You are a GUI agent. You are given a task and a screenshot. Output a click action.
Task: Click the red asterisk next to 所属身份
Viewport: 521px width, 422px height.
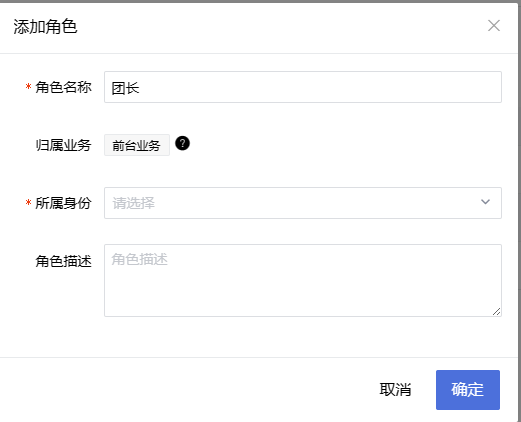pos(28,203)
